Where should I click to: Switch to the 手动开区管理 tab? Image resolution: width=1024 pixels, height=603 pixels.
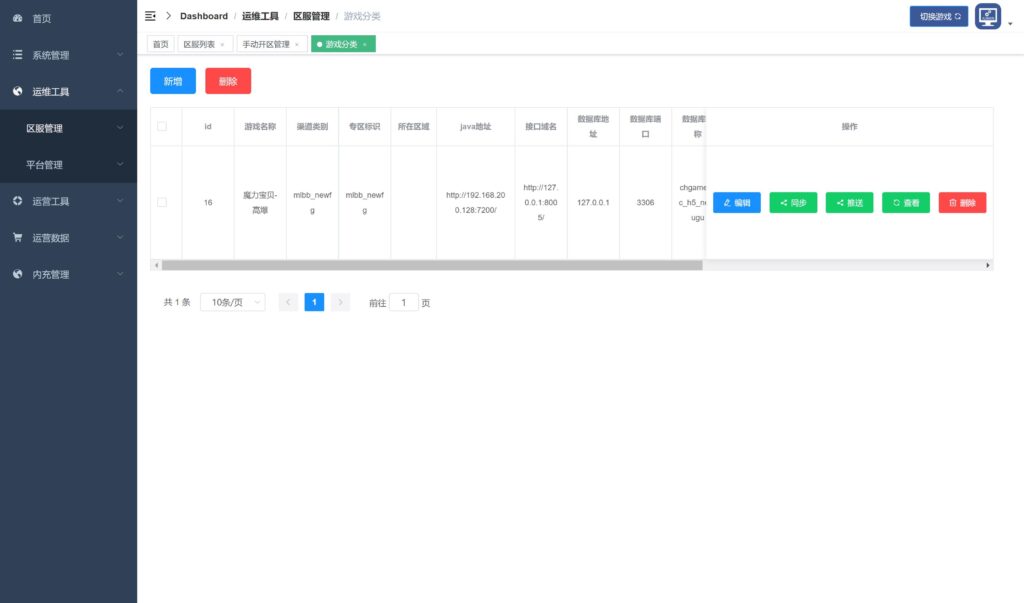tap(266, 44)
